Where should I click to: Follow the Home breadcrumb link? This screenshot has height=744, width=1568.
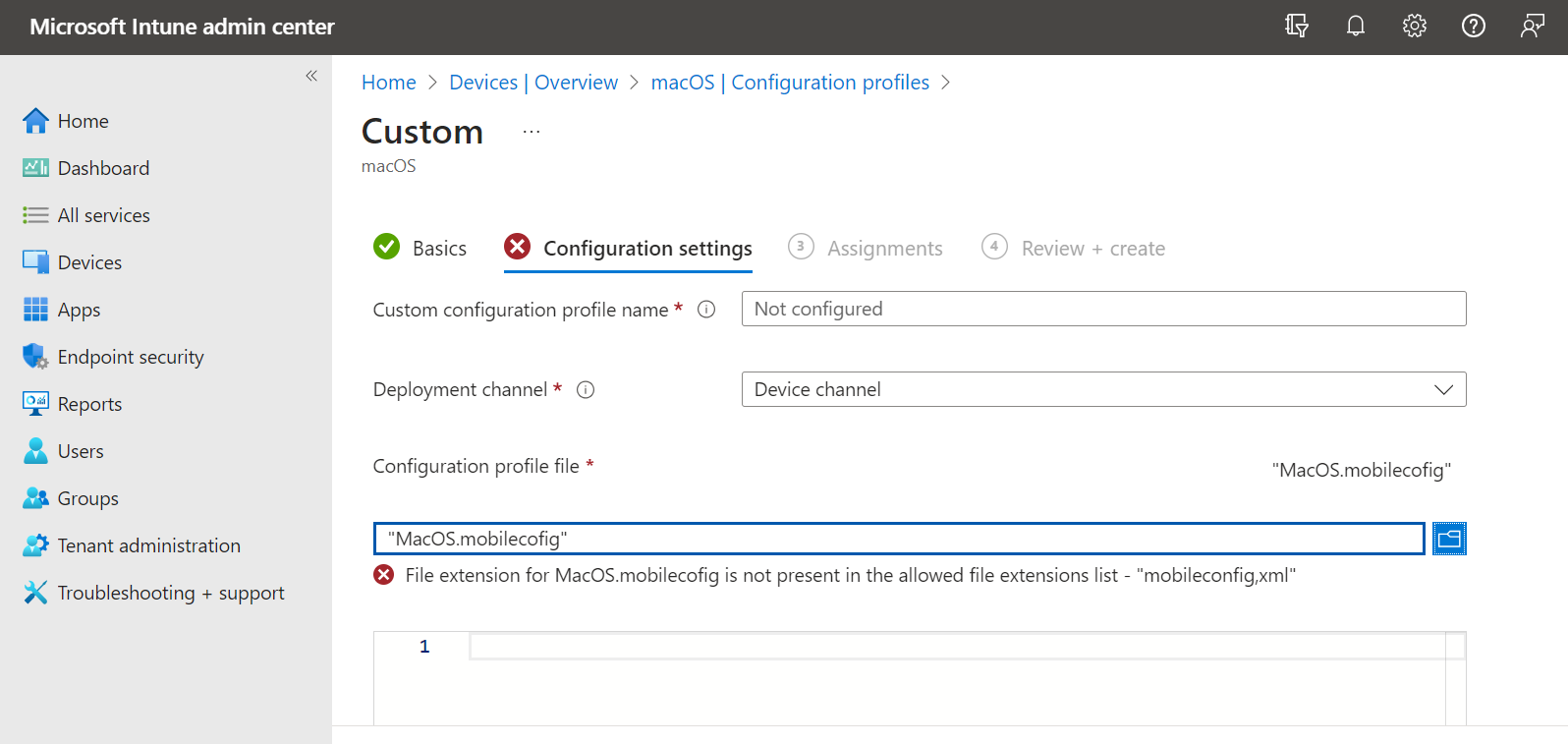click(389, 83)
